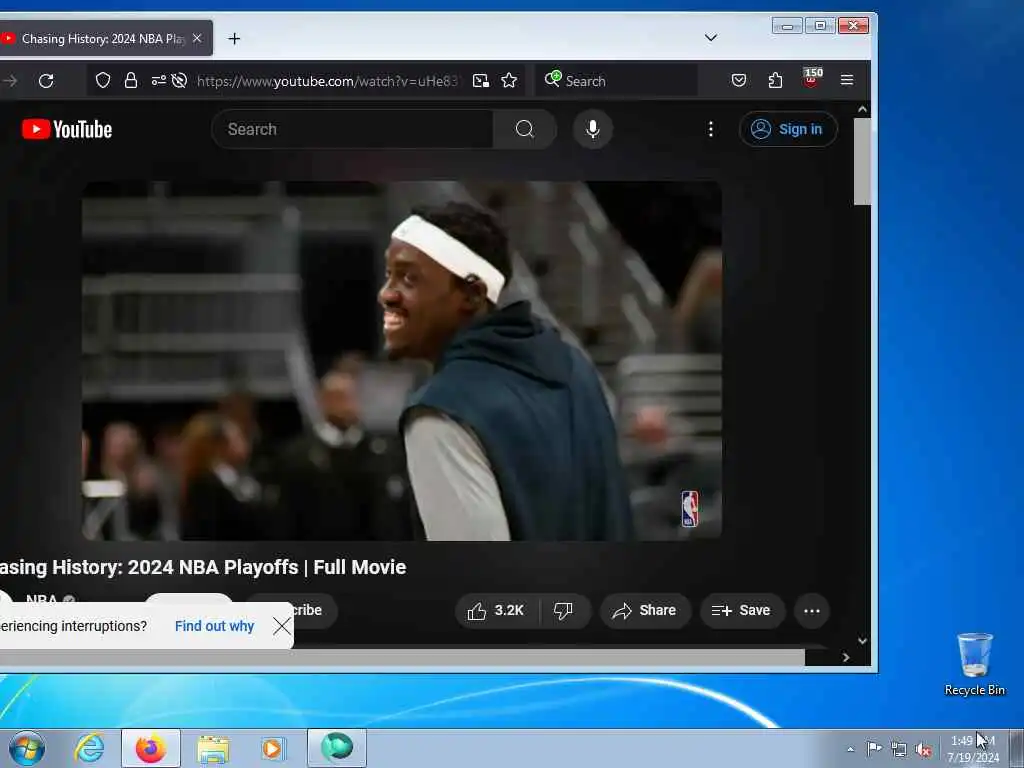The width and height of the screenshot is (1024, 768).
Task: Open Action Center flag tray icon
Action: click(874, 748)
